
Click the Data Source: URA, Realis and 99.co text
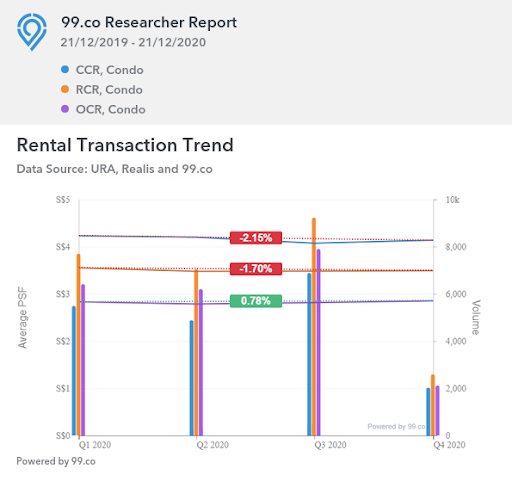coord(114,169)
